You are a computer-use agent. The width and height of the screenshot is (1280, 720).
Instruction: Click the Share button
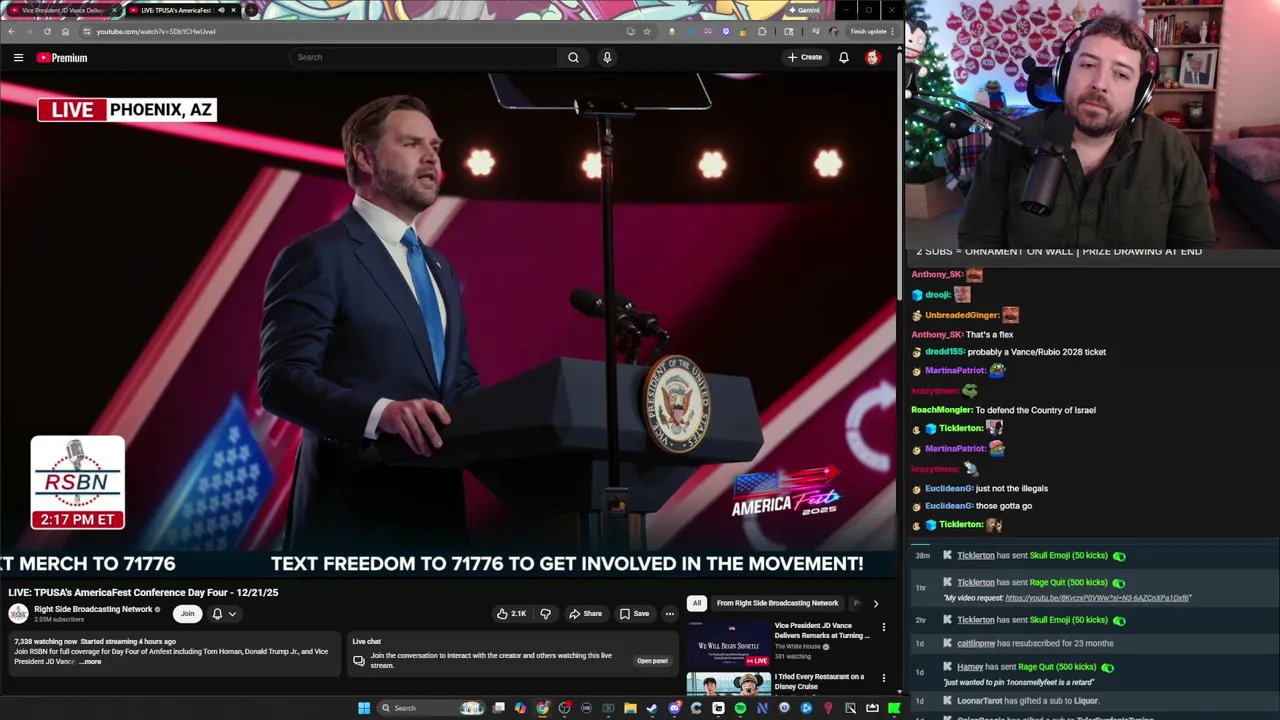coord(585,614)
